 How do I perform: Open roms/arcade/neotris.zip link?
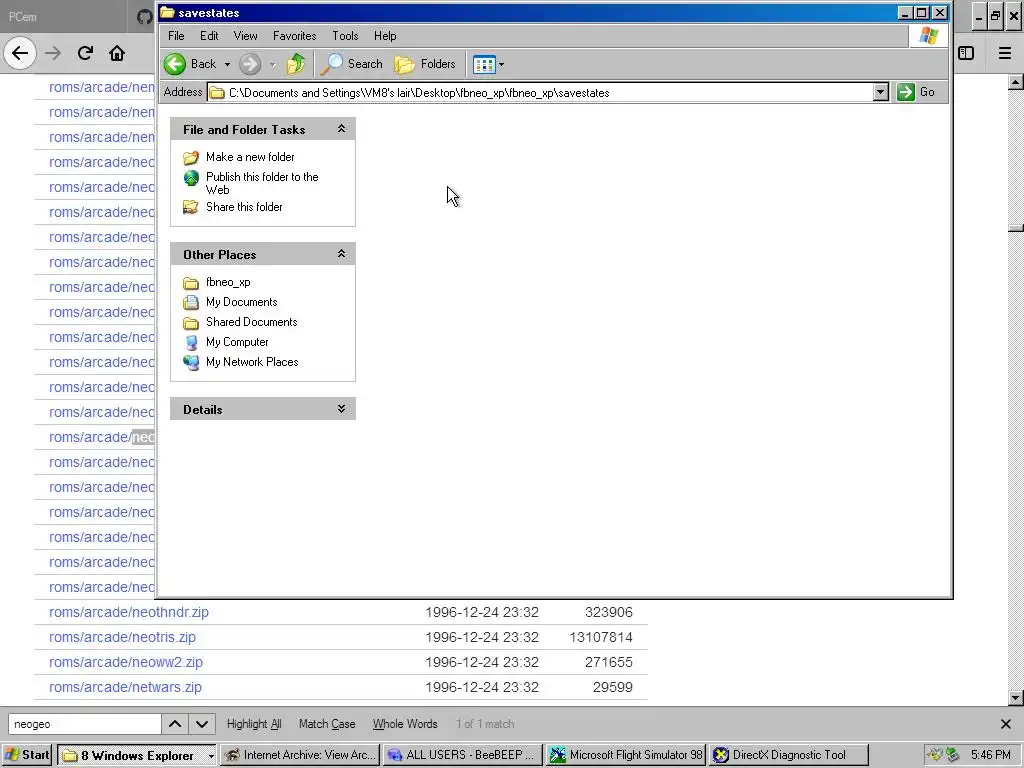(x=122, y=637)
